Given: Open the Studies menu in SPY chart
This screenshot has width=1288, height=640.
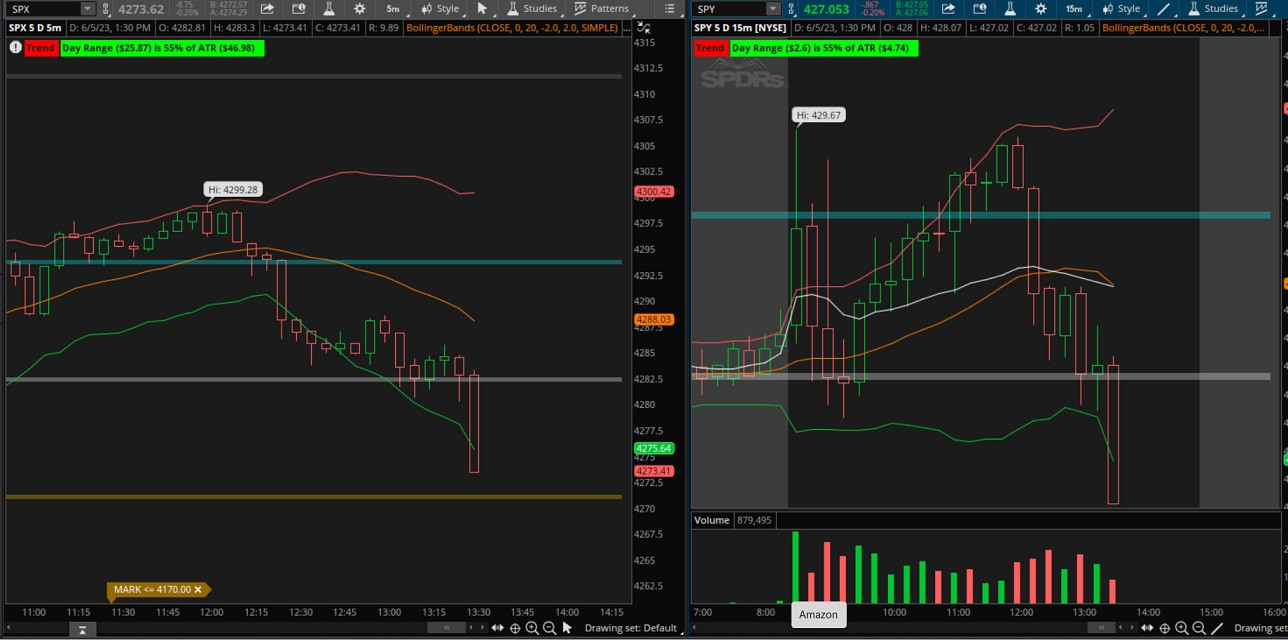Looking at the screenshot, I should tap(1213, 9).
